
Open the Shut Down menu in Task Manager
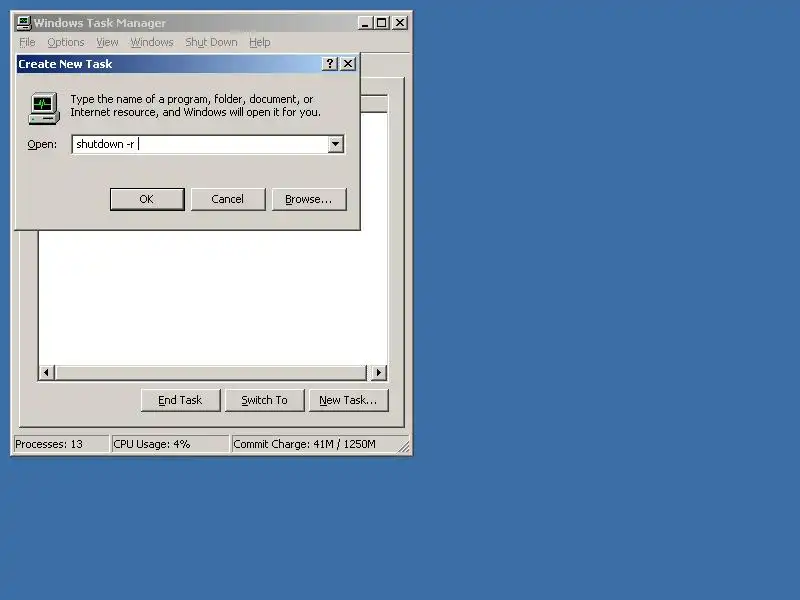point(211,42)
